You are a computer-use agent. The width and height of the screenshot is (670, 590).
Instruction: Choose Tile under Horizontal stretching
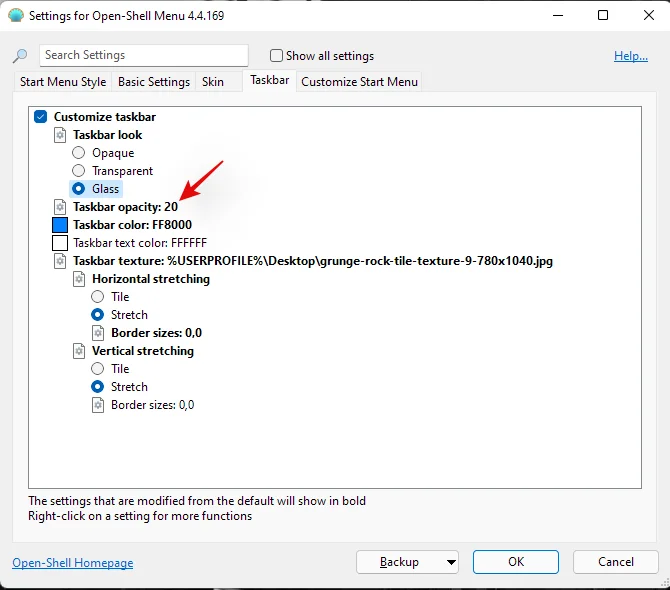click(97, 296)
